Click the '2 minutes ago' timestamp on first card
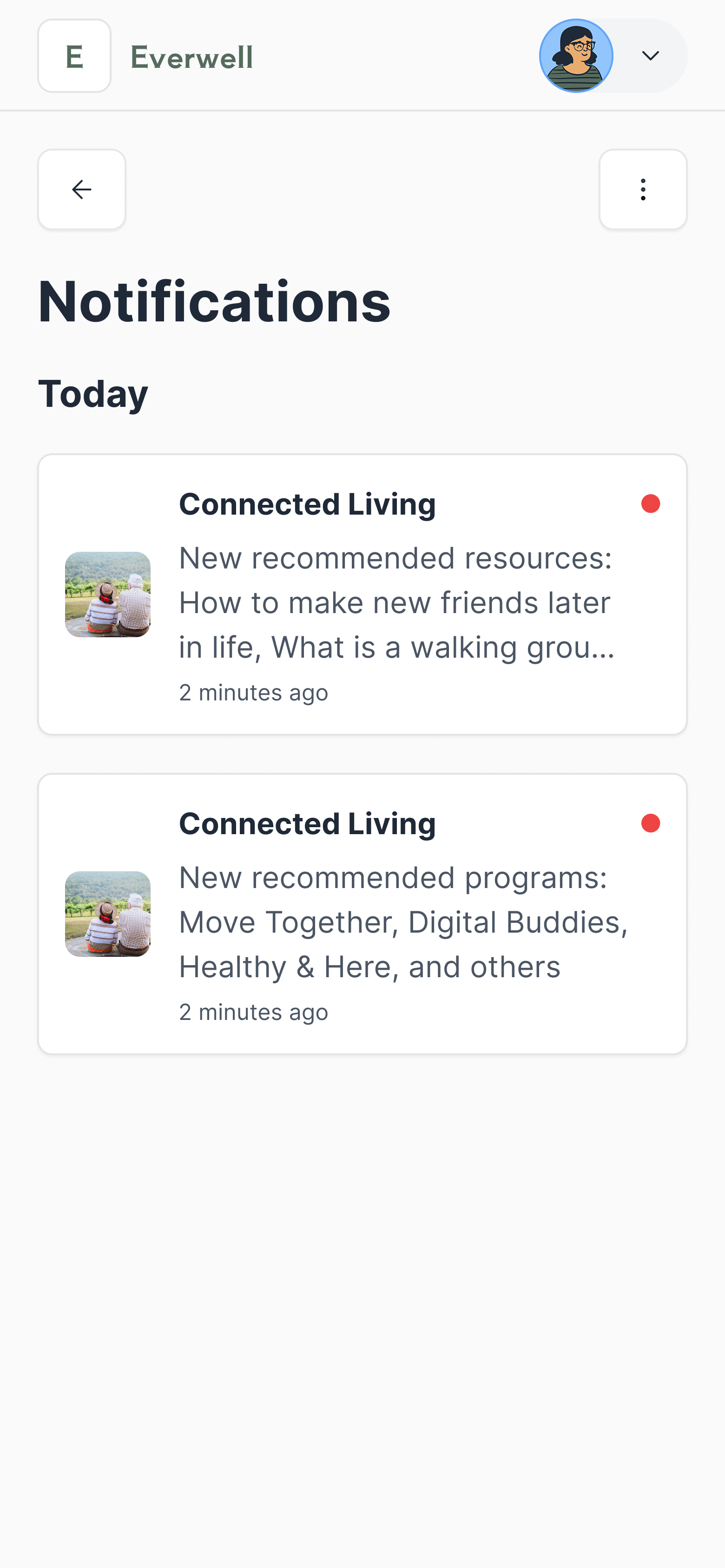The width and height of the screenshot is (725, 1568). point(253,692)
